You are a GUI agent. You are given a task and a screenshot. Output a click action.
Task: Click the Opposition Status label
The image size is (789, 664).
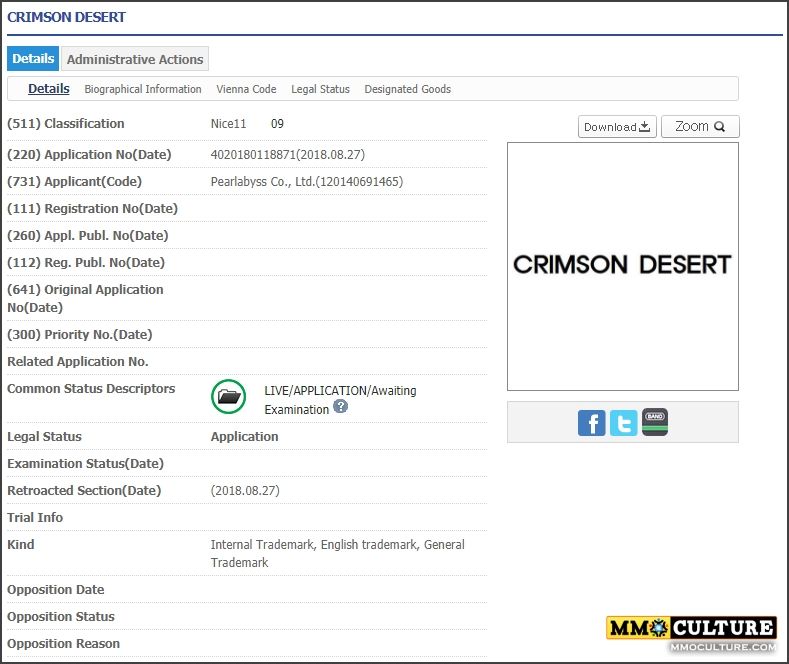(61, 617)
